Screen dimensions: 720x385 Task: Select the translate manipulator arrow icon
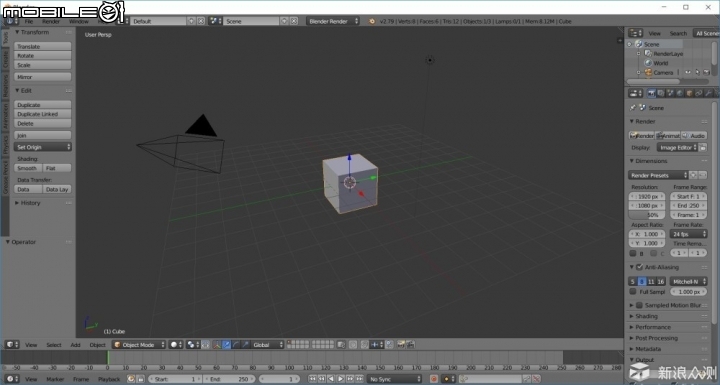click(x=226, y=345)
